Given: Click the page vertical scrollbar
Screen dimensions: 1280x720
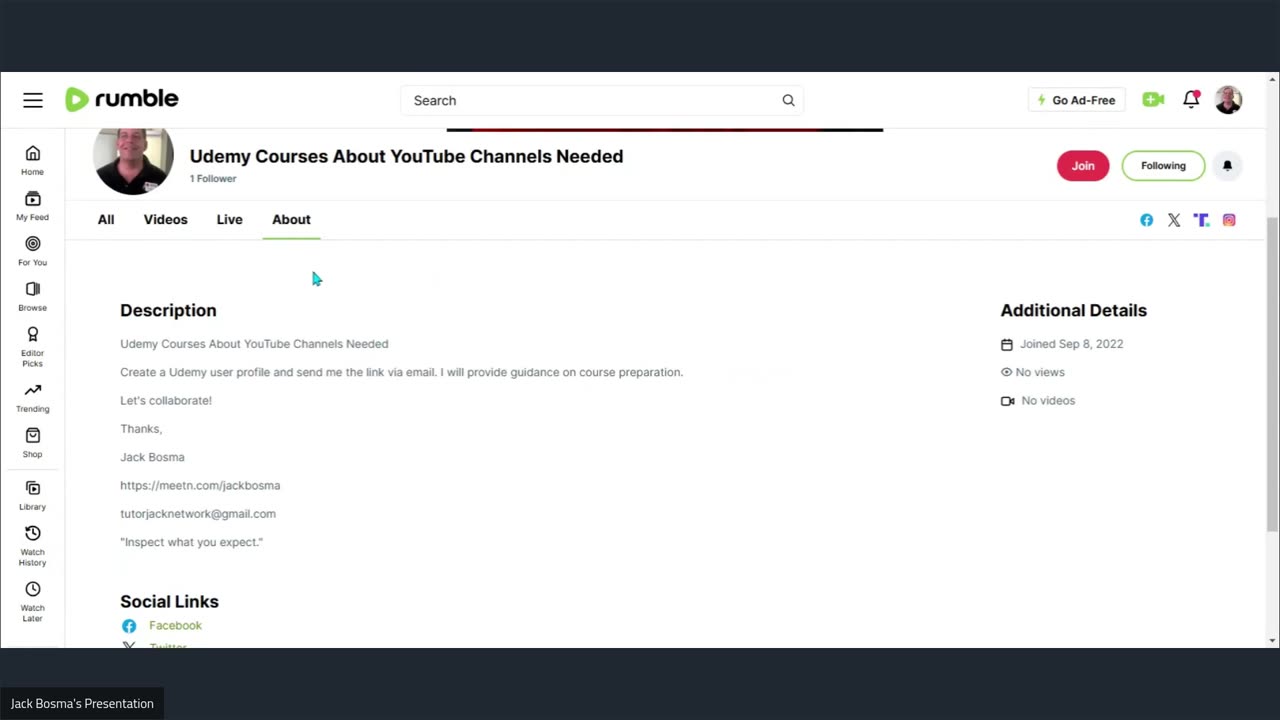Looking at the screenshot, I should coord(1272,373).
